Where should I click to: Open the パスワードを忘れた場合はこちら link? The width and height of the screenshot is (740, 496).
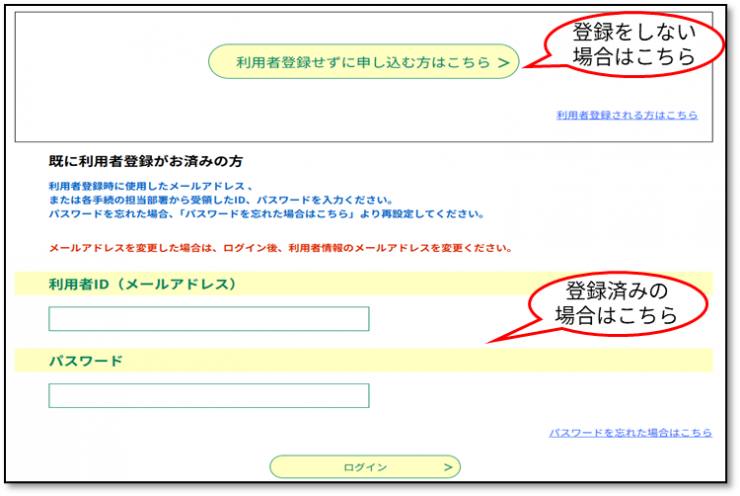[631, 433]
